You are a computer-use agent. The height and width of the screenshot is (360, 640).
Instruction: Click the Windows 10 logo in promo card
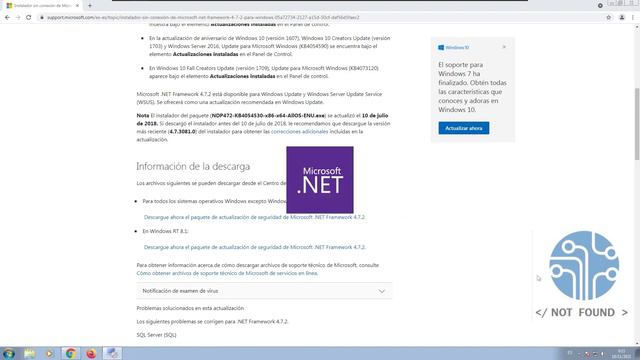(x=453, y=47)
